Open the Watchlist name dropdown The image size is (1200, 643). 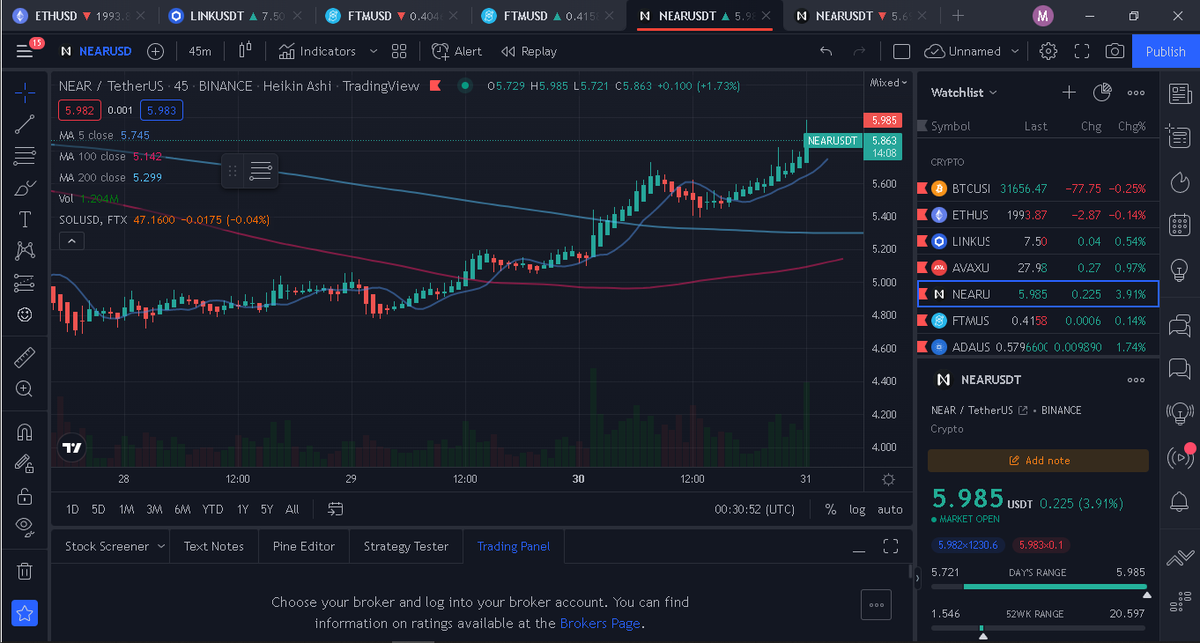click(964, 92)
